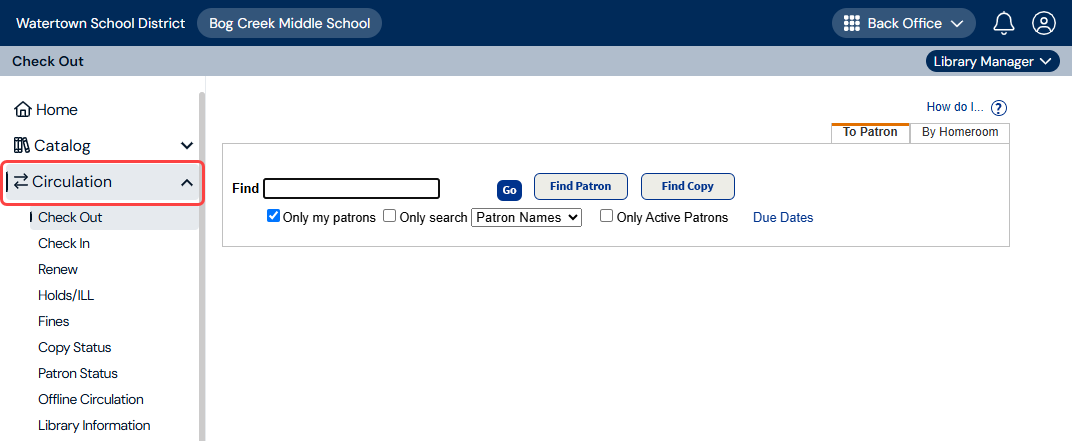1072x441 pixels.
Task: Open the Due Dates link
Action: (783, 217)
